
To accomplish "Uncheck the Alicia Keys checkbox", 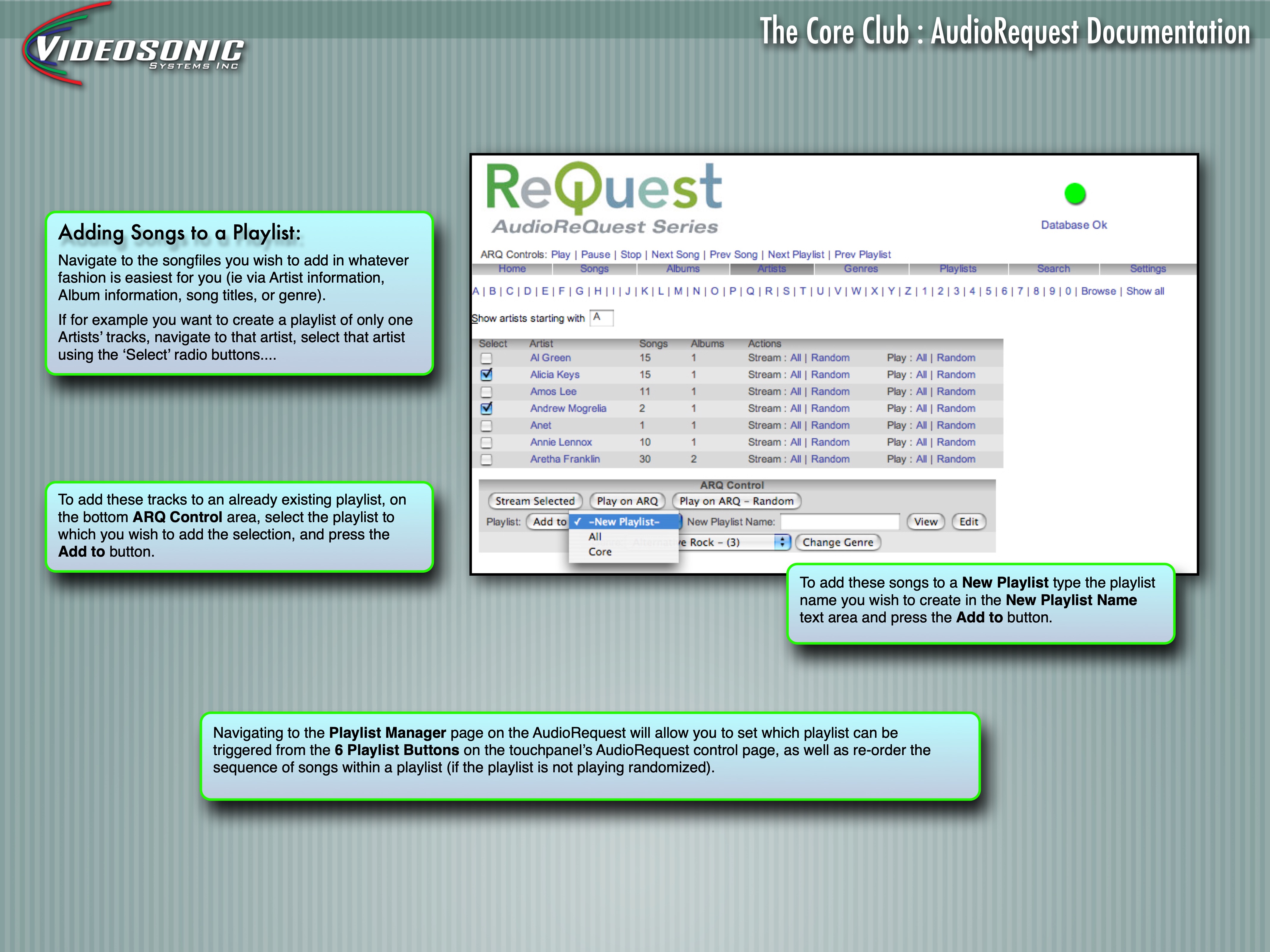I will click(x=486, y=375).
